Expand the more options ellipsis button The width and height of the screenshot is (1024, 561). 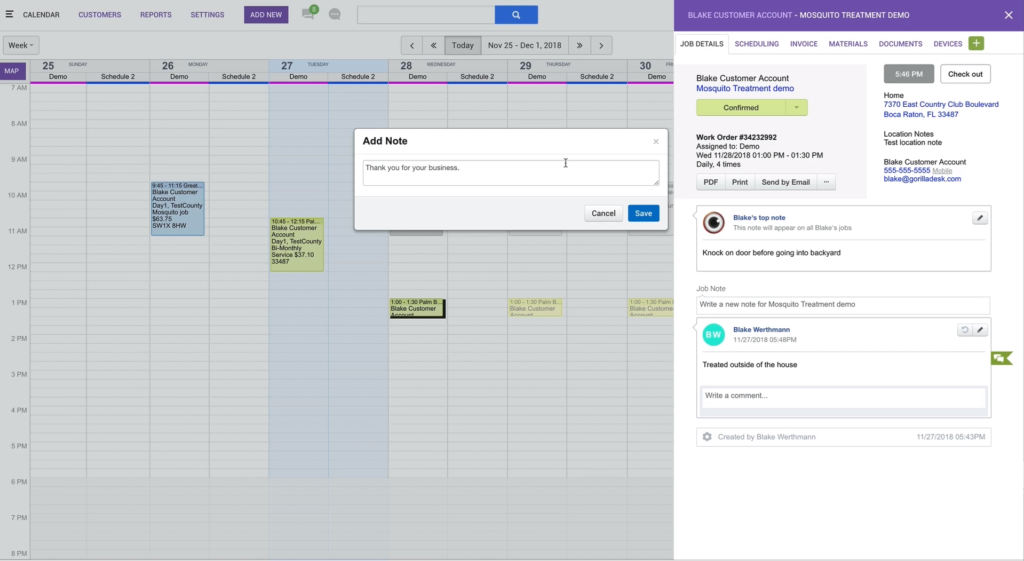826,182
